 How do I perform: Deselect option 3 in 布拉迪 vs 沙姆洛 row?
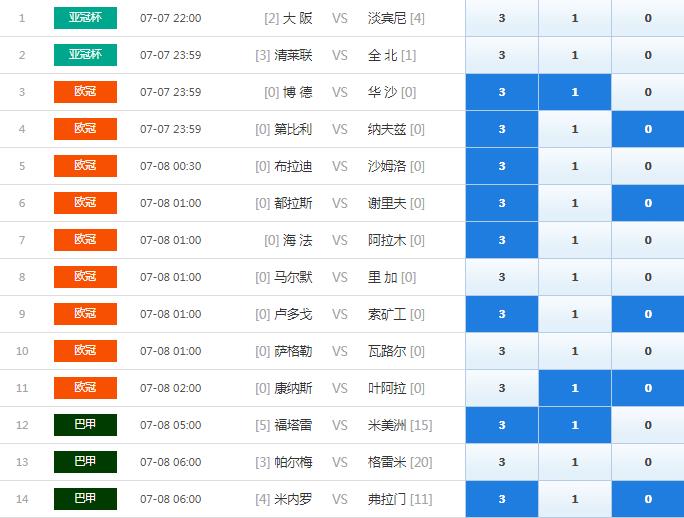[x=502, y=166]
